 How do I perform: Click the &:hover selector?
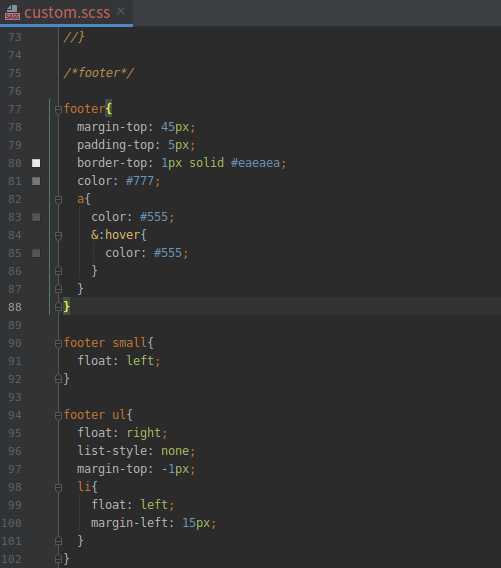pyautogui.click(x=116, y=235)
